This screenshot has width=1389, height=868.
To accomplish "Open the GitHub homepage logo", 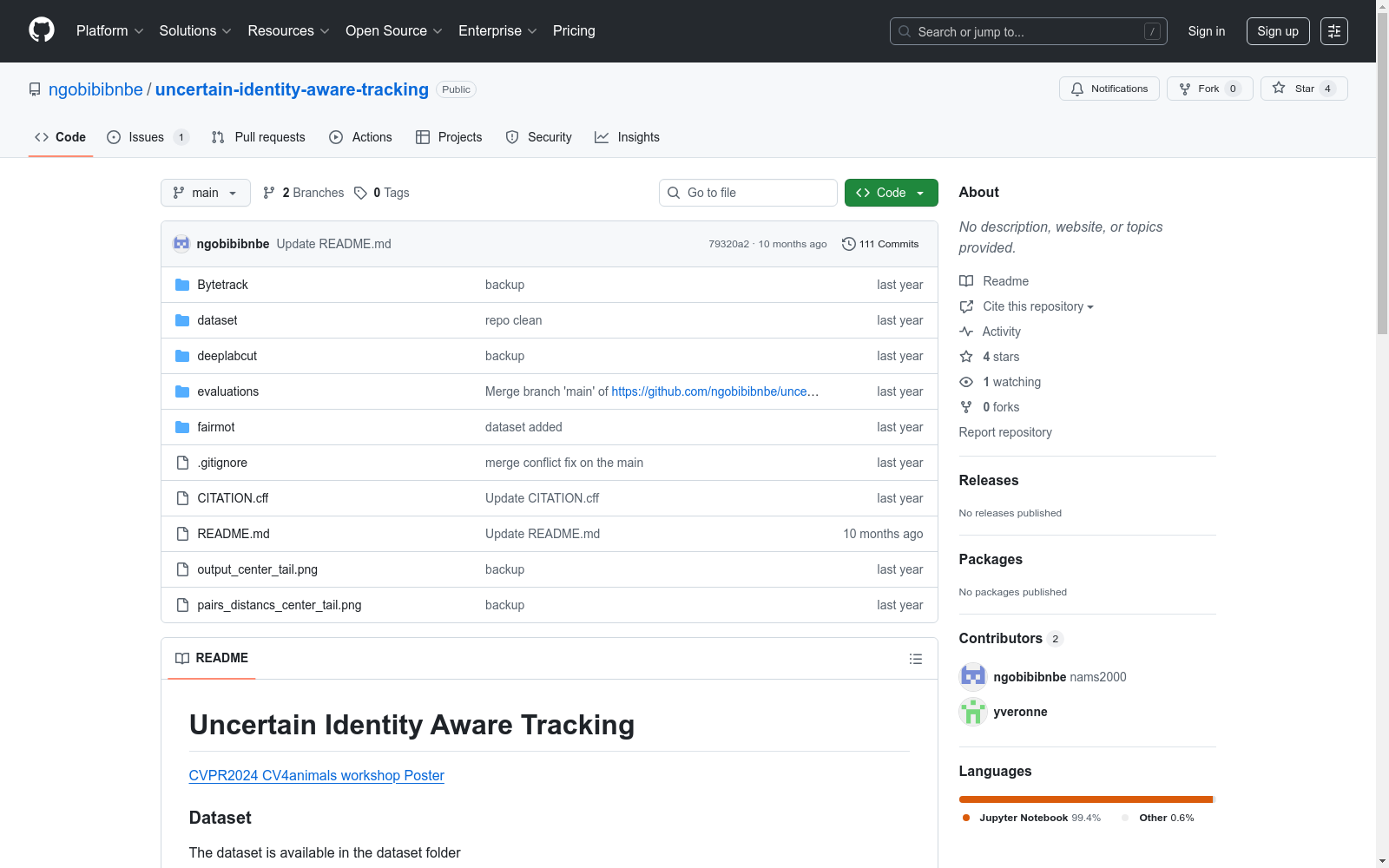I will click(x=42, y=30).
